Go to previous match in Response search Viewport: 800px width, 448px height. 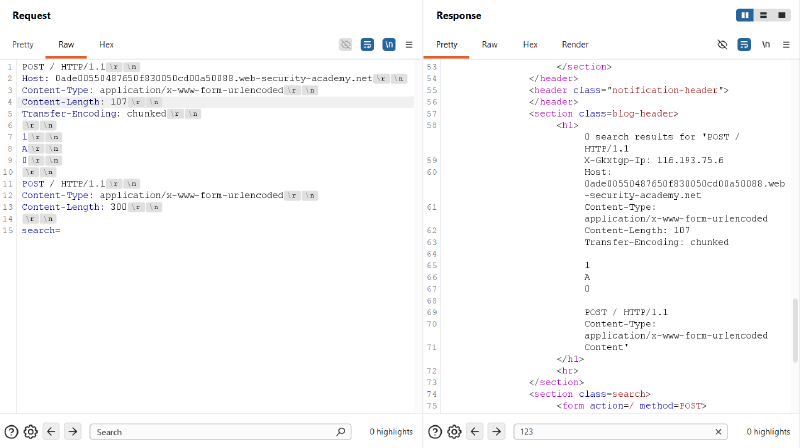[474, 432]
